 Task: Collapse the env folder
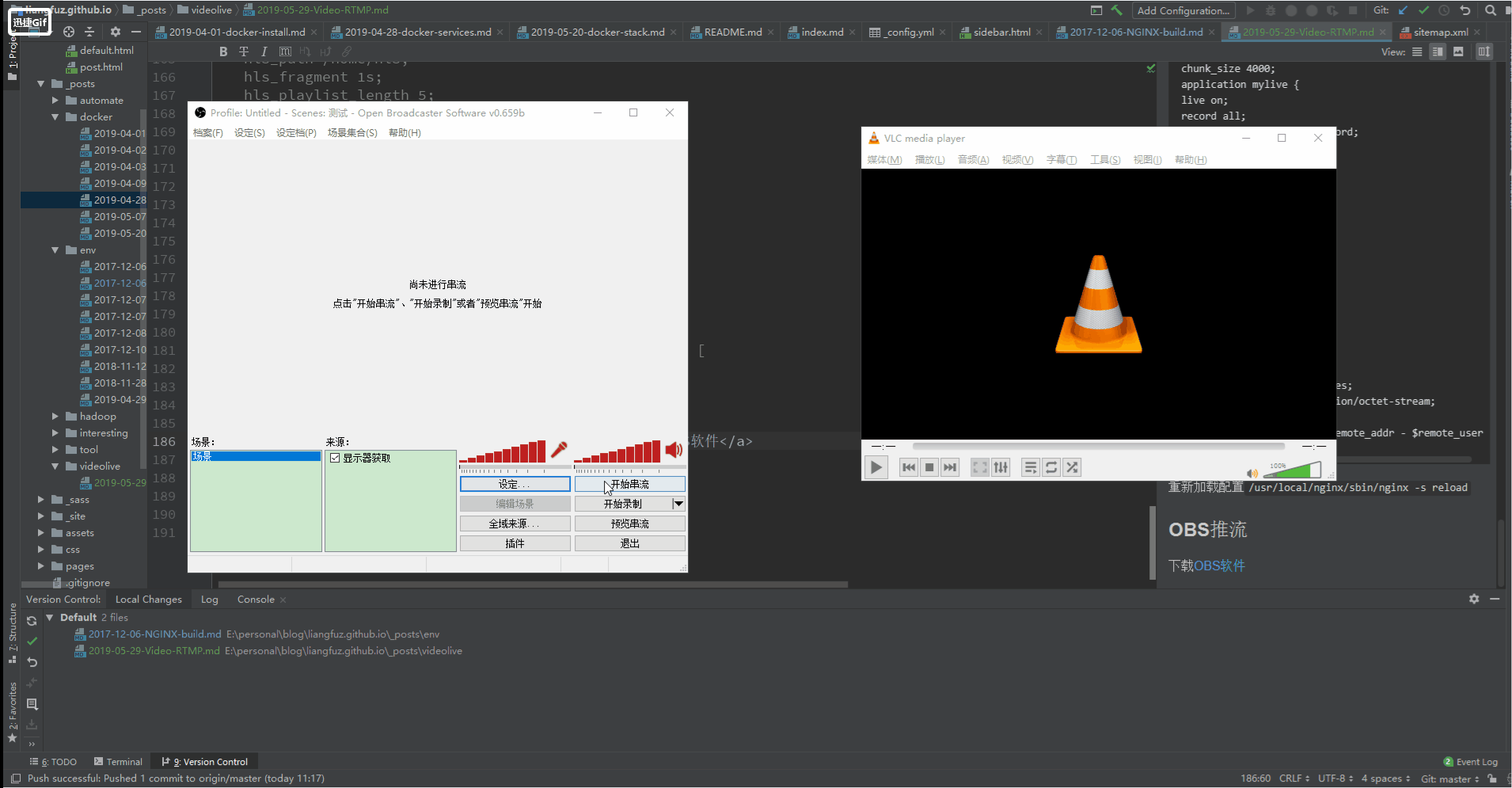[x=55, y=249]
